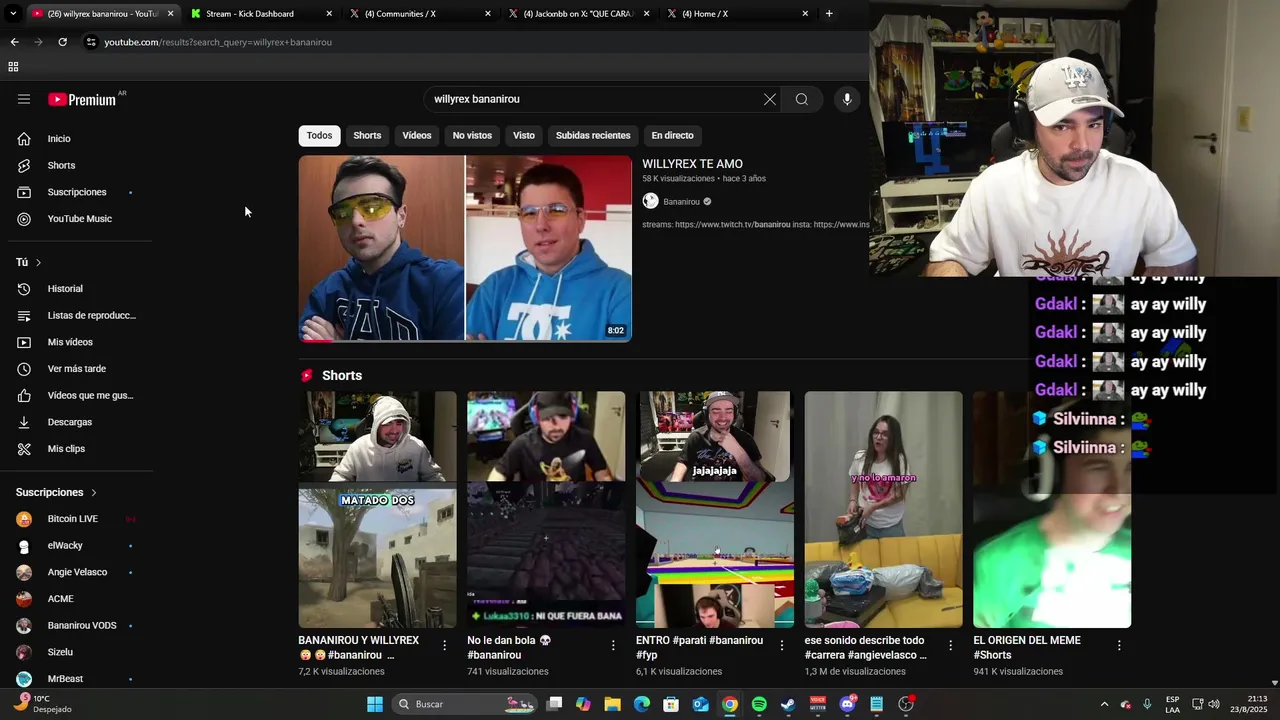Image resolution: width=1280 pixels, height=720 pixels.
Task: Play the MATADO DOS short thumbnail
Action: click(x=377, y=509)
